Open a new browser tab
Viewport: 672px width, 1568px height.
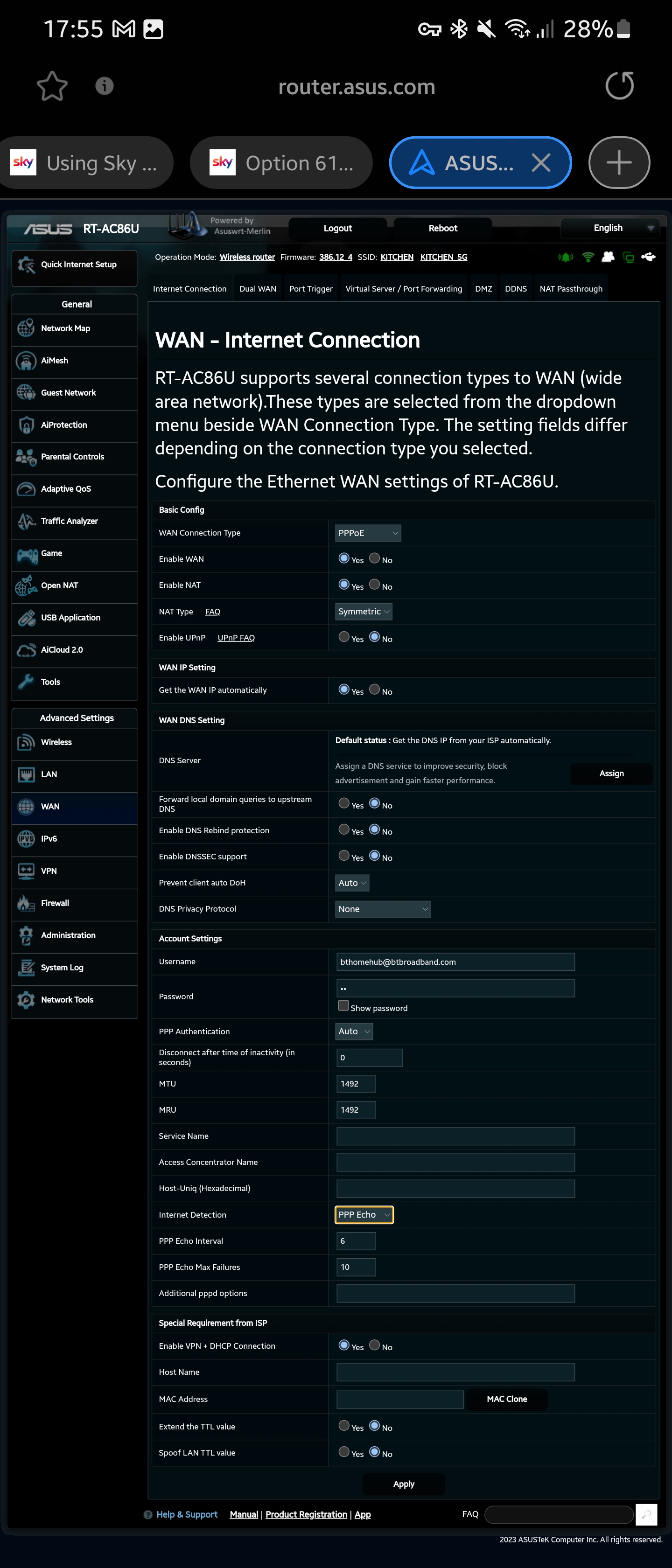click(x=619, y=162)
